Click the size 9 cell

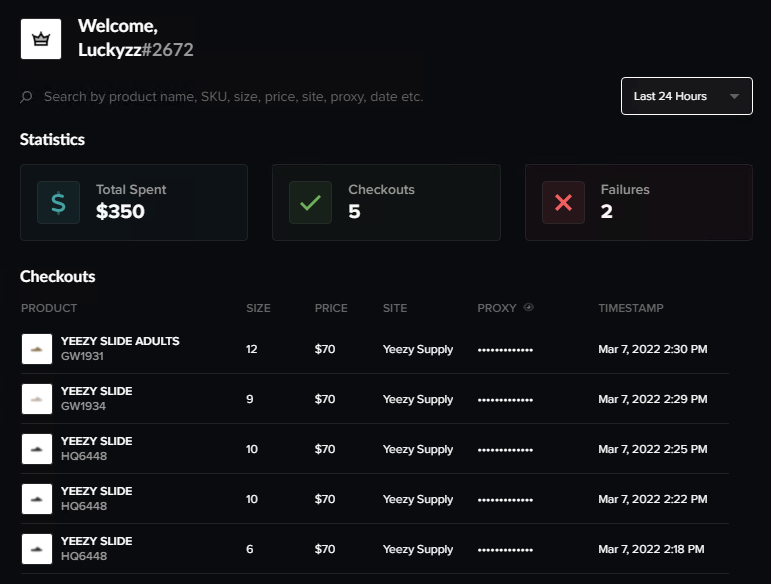pyautogui.click(x=250, y=399)
